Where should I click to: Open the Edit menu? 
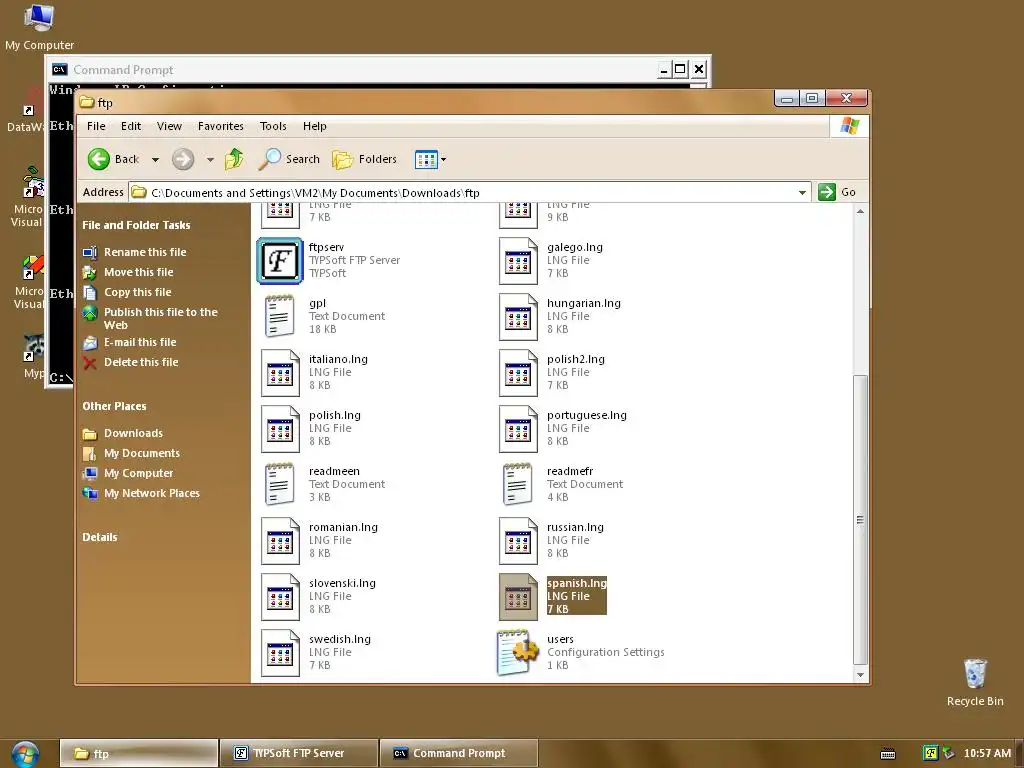[131, 126]
